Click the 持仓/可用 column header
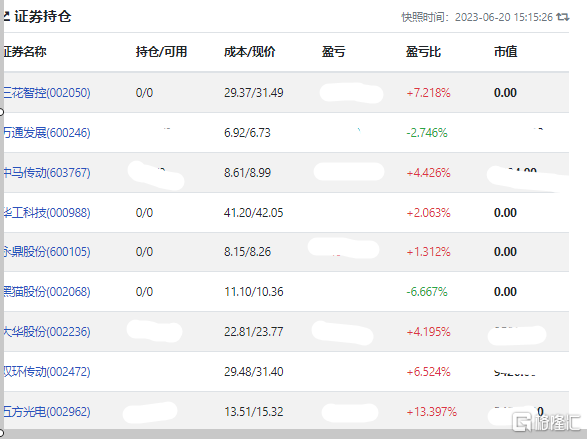Viewport: 587px width, 439px height. click(161, 51)
